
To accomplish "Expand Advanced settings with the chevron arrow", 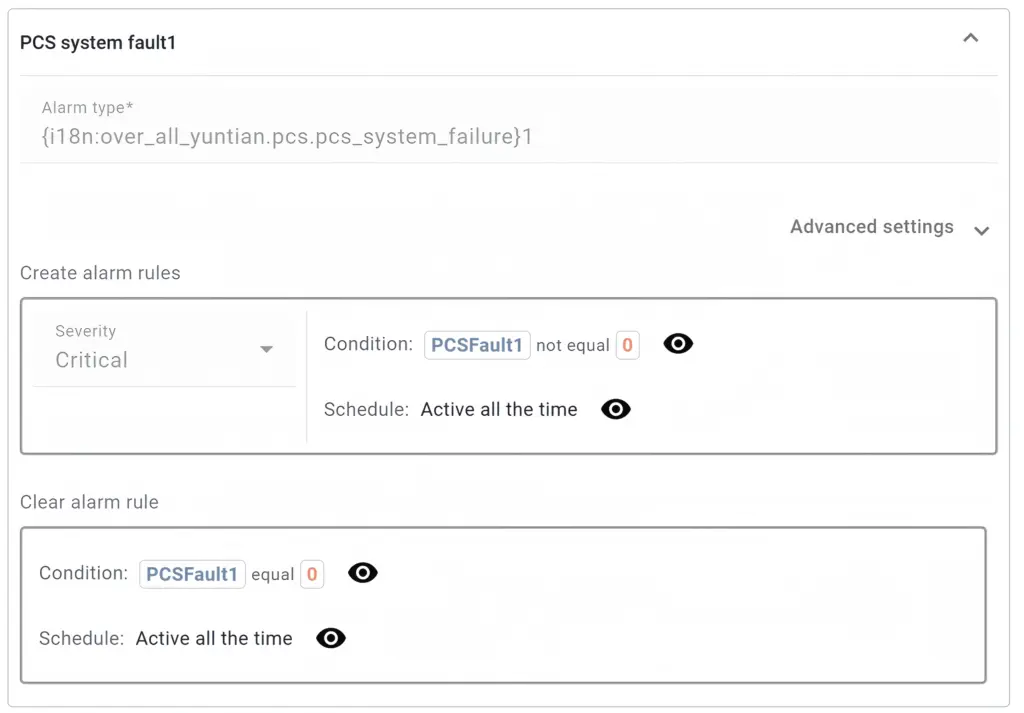I will (982, 230).
